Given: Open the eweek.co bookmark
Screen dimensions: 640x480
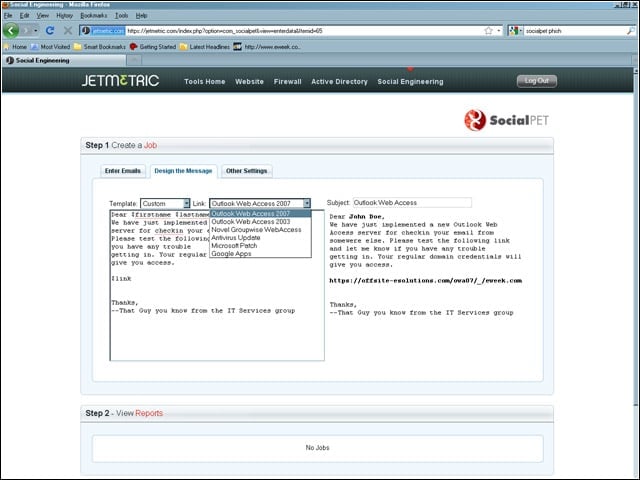Looking at the screenshot, I should (x=267, y=47).
